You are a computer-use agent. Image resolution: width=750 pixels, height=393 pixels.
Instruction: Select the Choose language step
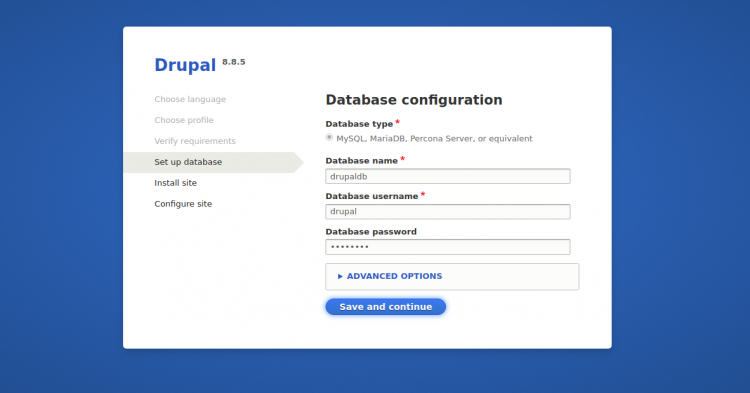coord(190,99)
